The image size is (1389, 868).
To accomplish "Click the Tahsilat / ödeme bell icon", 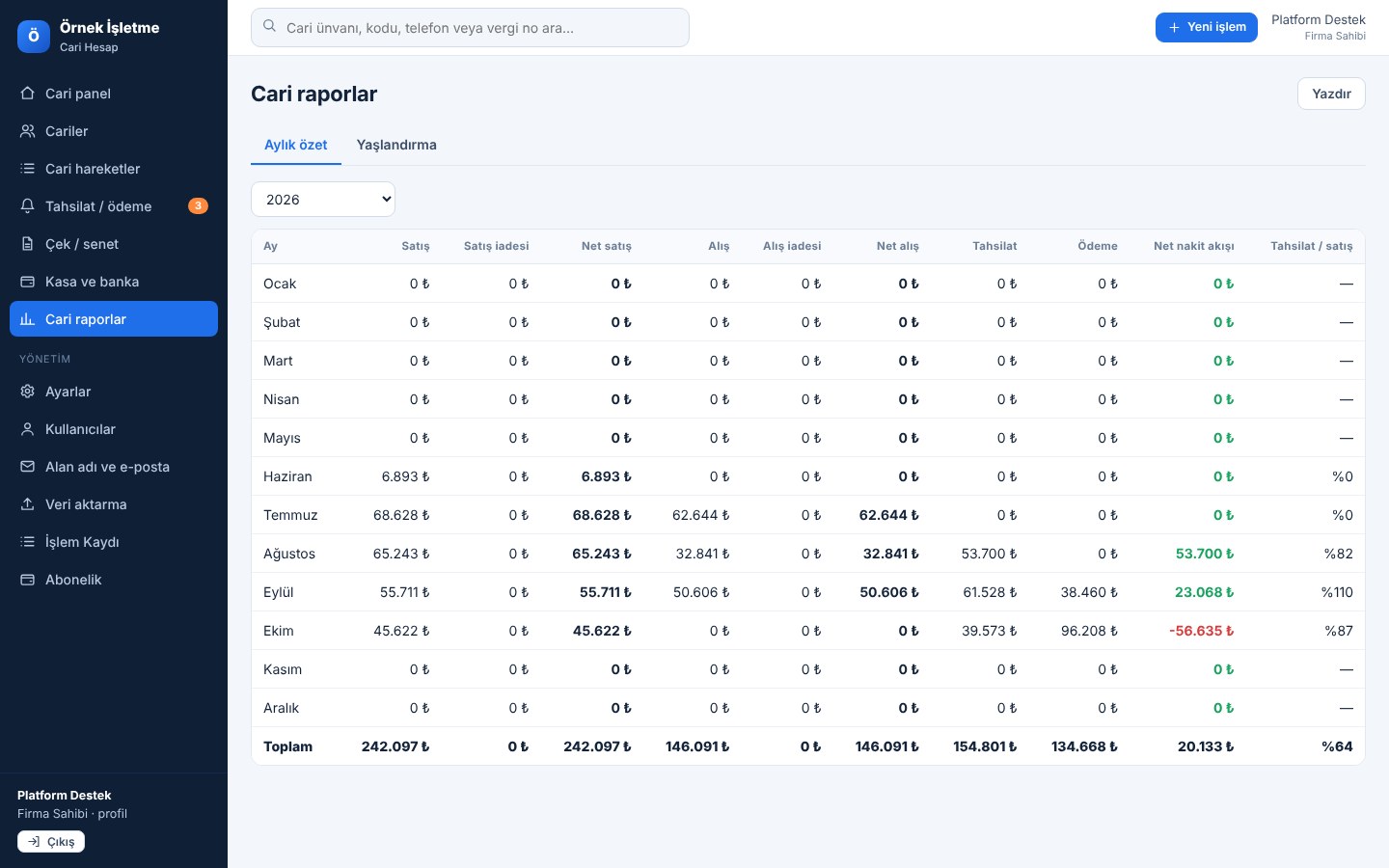I will tap(28, 206).
